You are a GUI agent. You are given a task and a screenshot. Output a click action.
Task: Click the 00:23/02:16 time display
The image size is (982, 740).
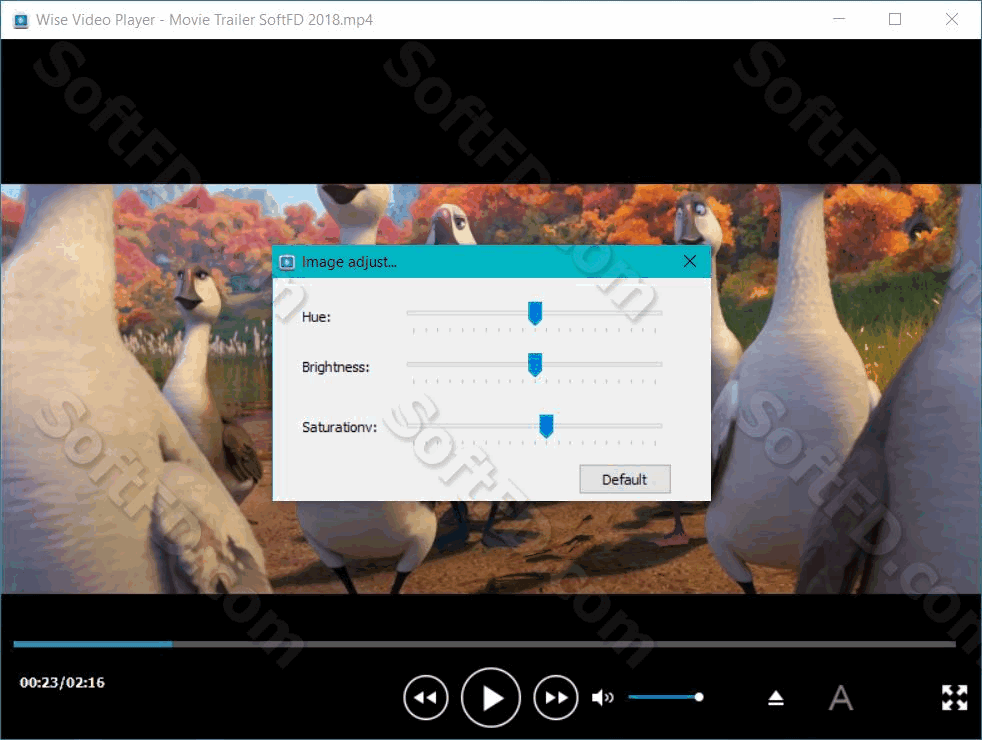(x=62, y=682)
